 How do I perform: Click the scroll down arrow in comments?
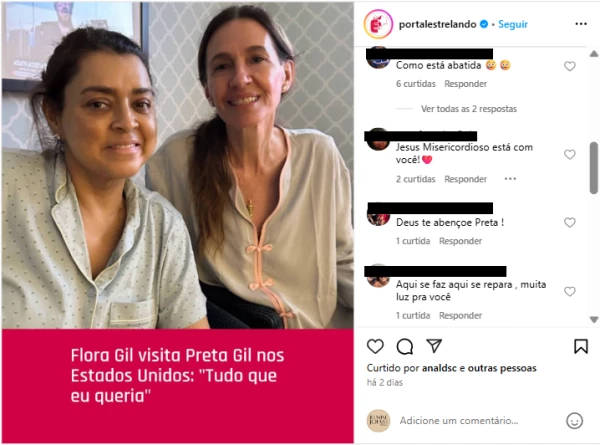(594, 319)
